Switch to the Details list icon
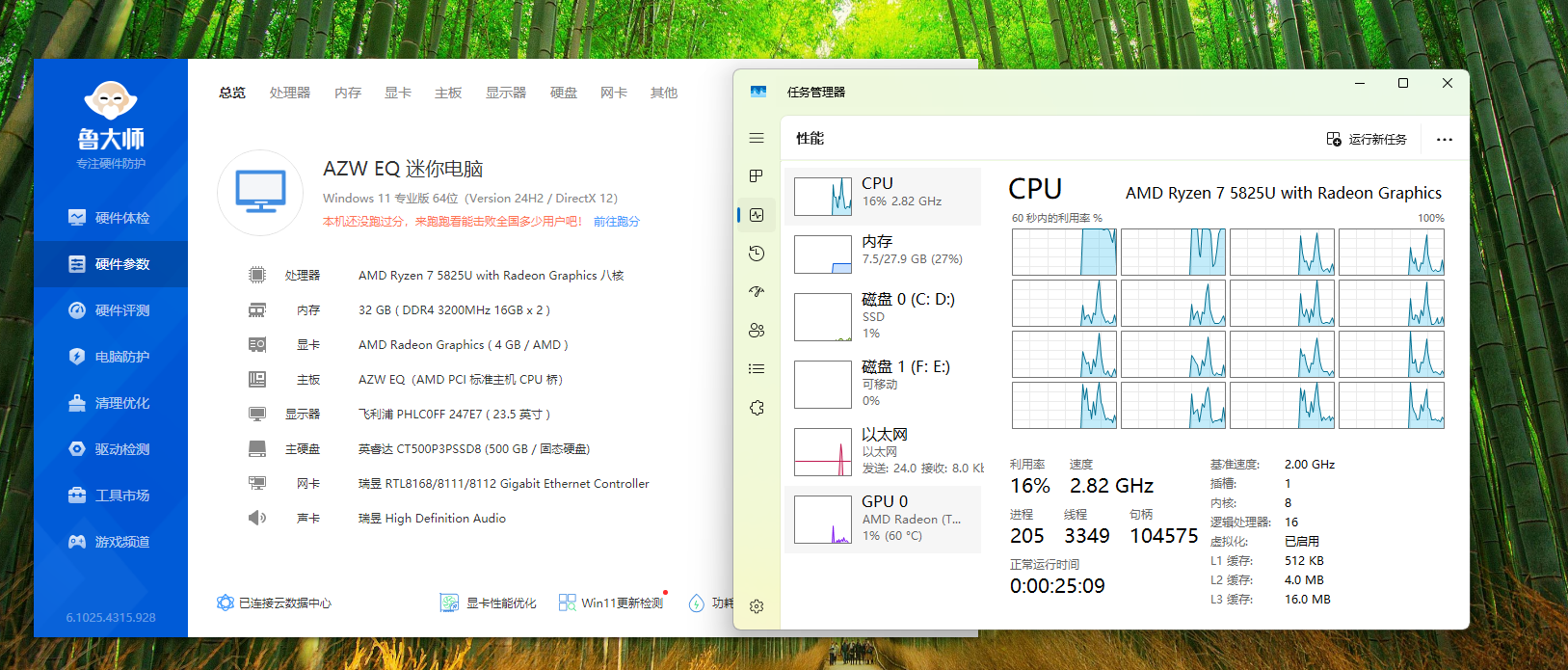 click(757, 369)
